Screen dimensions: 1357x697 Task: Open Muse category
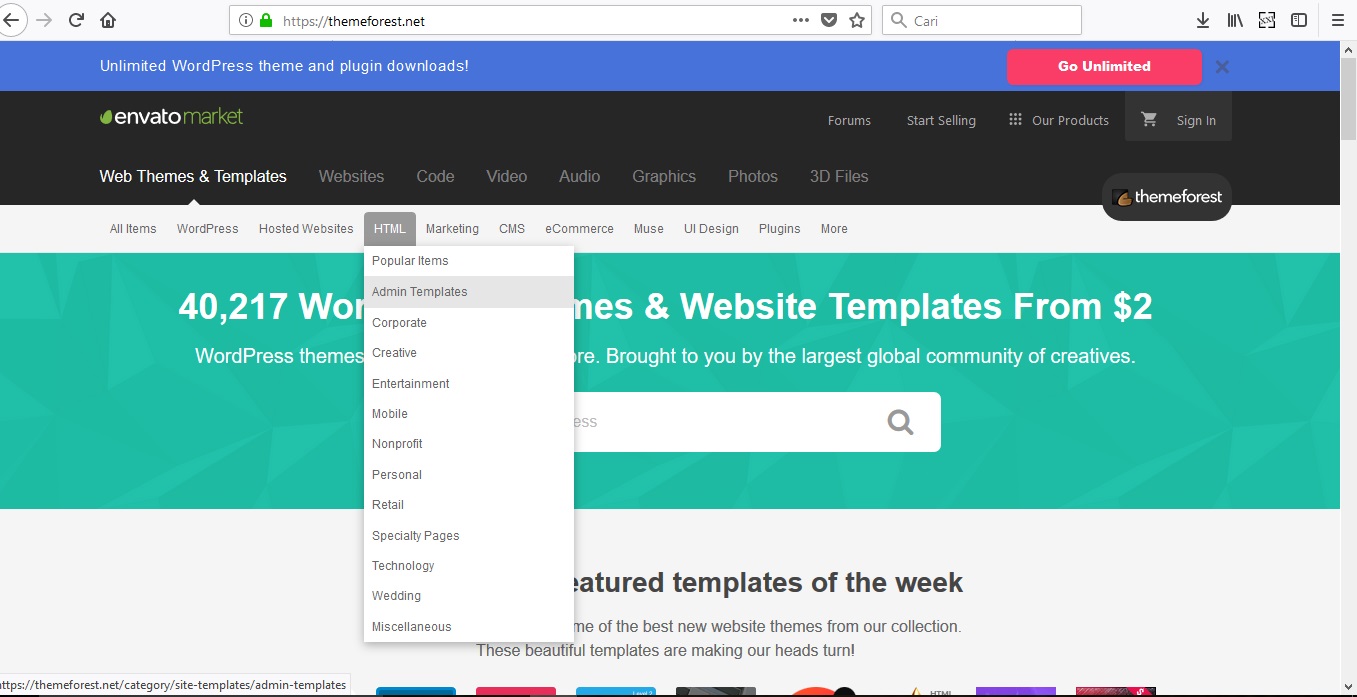point(649,229)
